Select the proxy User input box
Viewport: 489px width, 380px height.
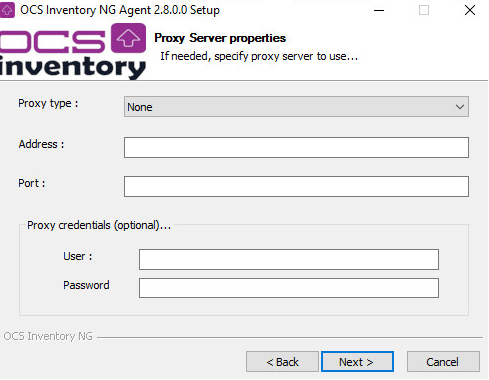click(289, 259)
